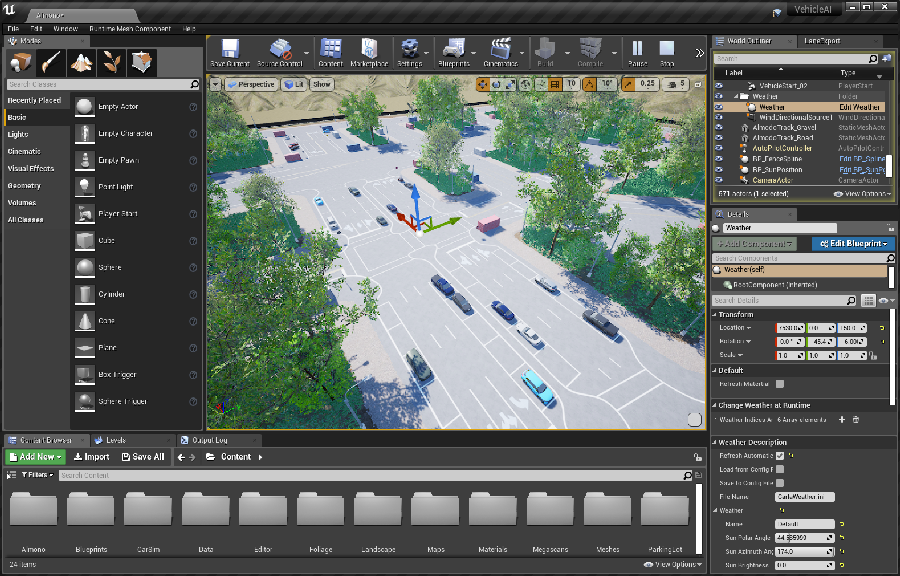Switch to the Output Log tab
900x576 pixels.
click(x=208, y=440)
